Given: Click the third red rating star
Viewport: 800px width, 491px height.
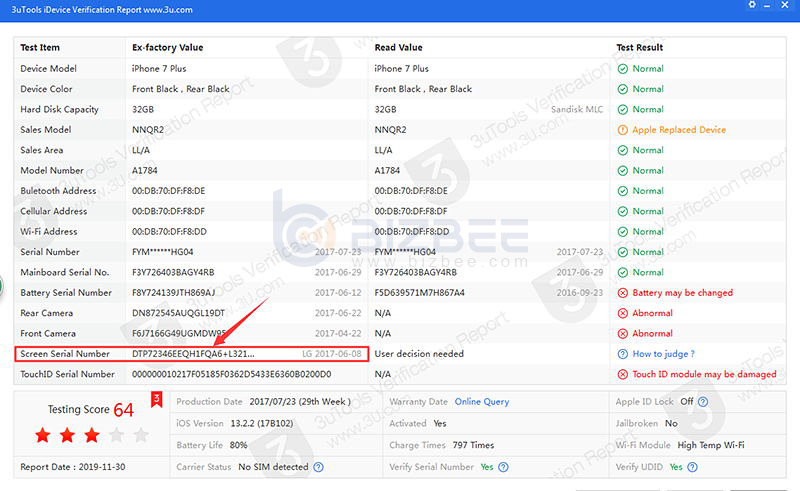Looking at the screenshot, I should 92,435.
